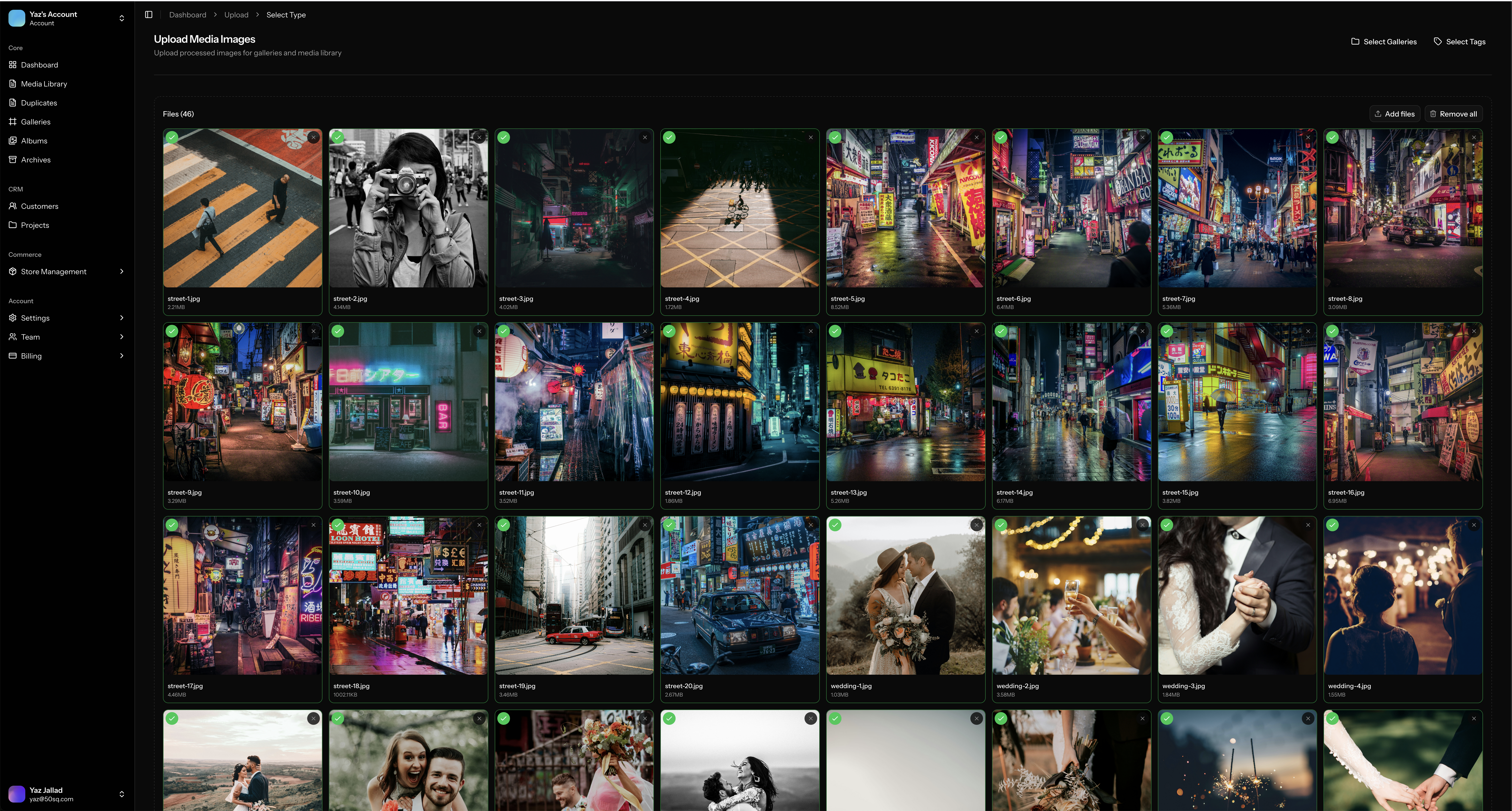
Task: Go to Dashboard in breadcrumb
Action: [187, 15]
